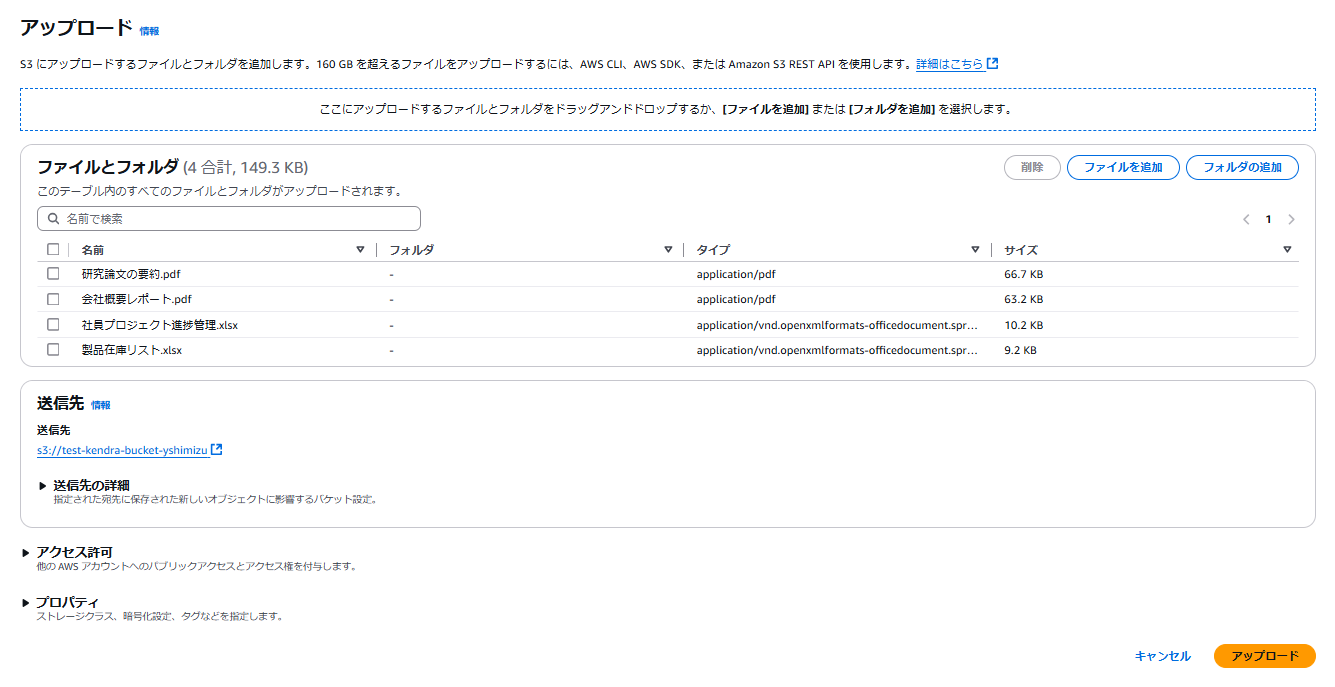
Task: Expand the アクセス許可 section
Action: 26,552
